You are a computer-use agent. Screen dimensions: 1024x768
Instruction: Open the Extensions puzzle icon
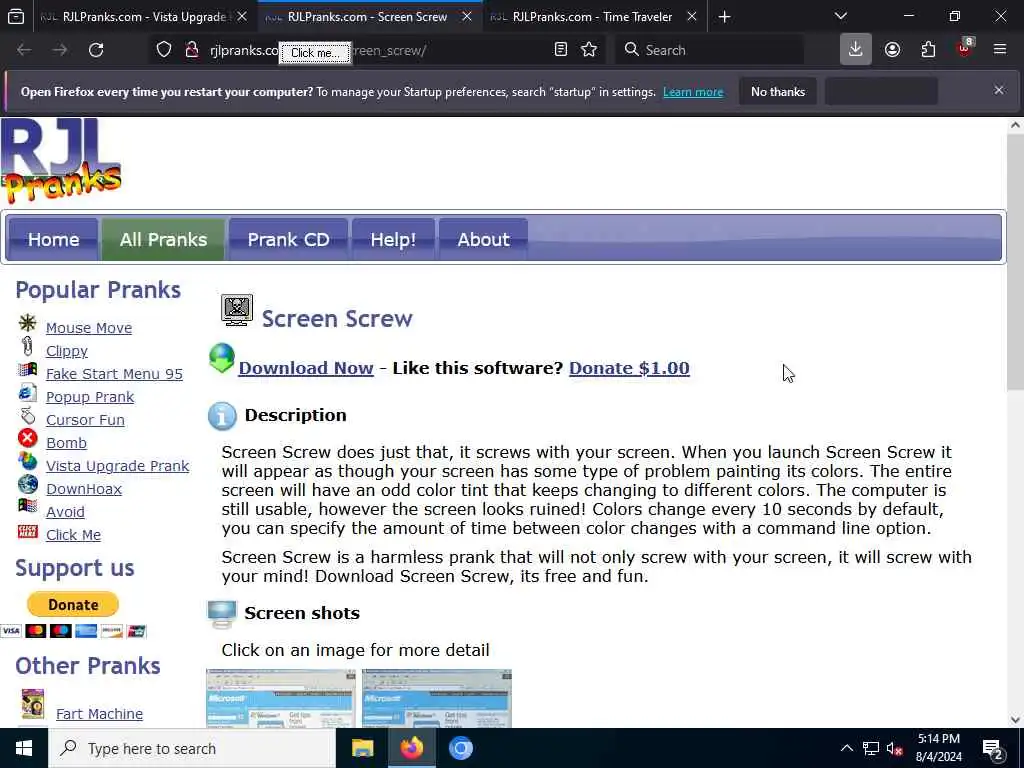coord(928,50)
